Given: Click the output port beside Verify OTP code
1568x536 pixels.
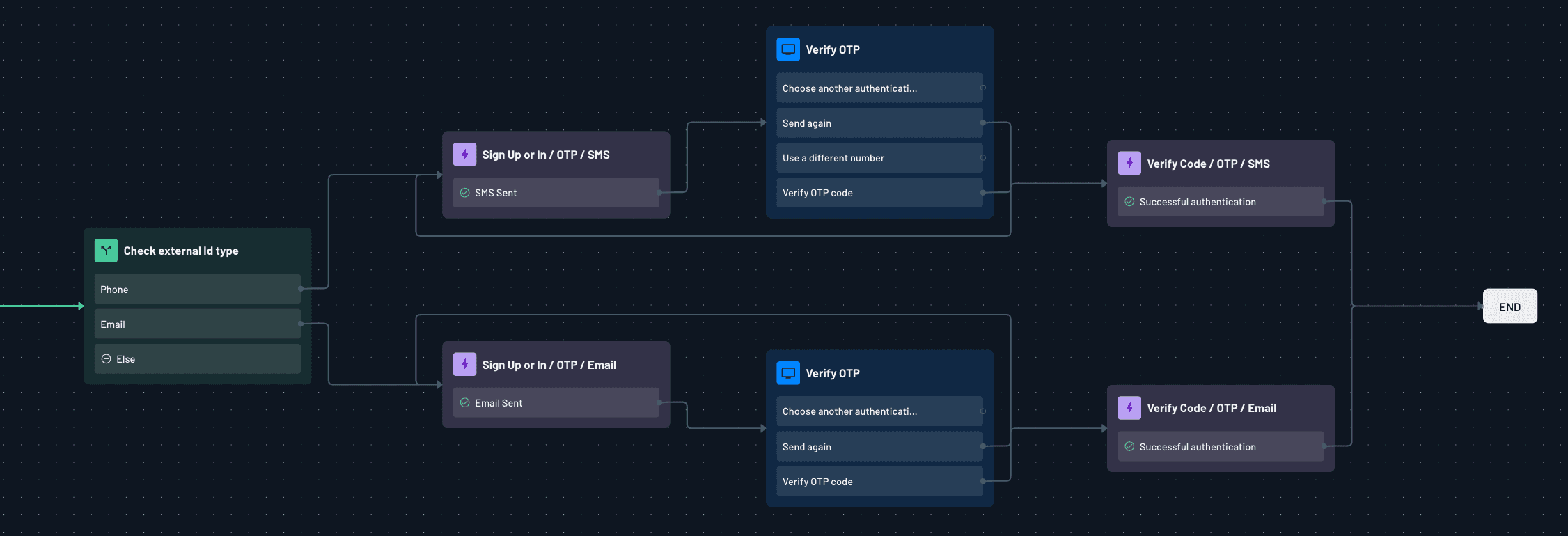Looking at the screenshot, I should pos(984,192).
